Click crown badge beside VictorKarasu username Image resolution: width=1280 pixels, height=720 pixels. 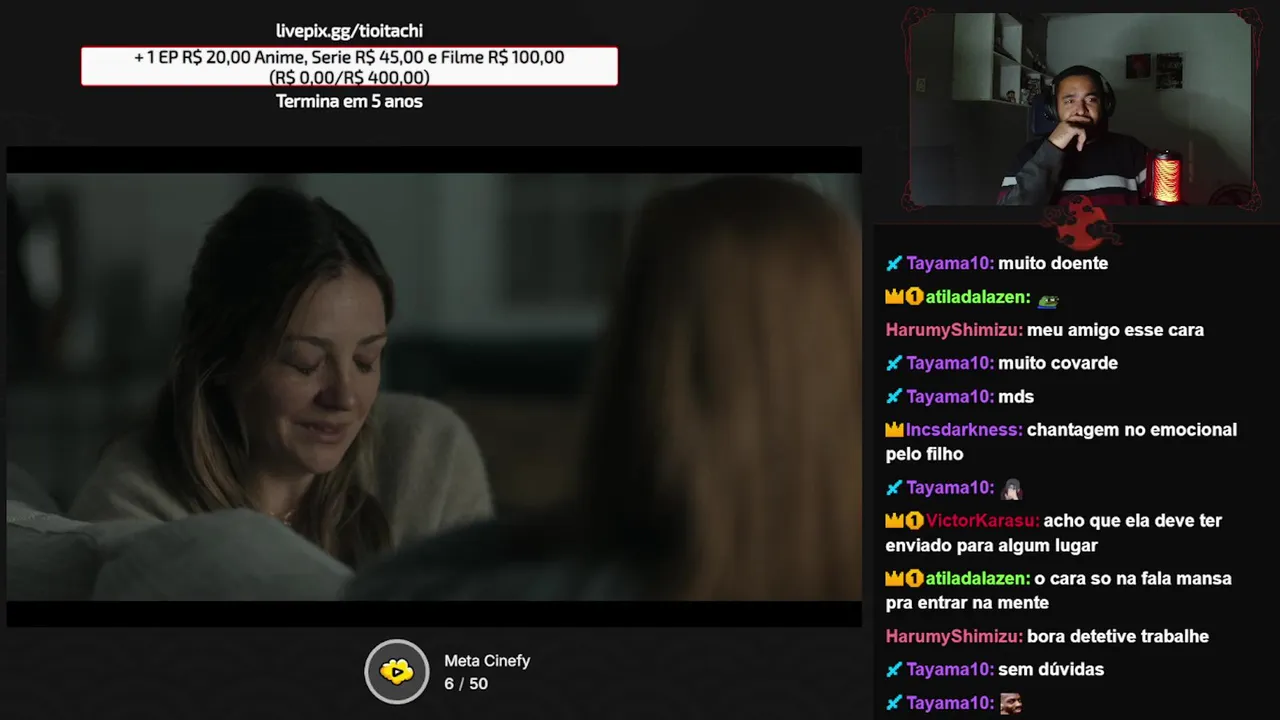click(894, 521)
